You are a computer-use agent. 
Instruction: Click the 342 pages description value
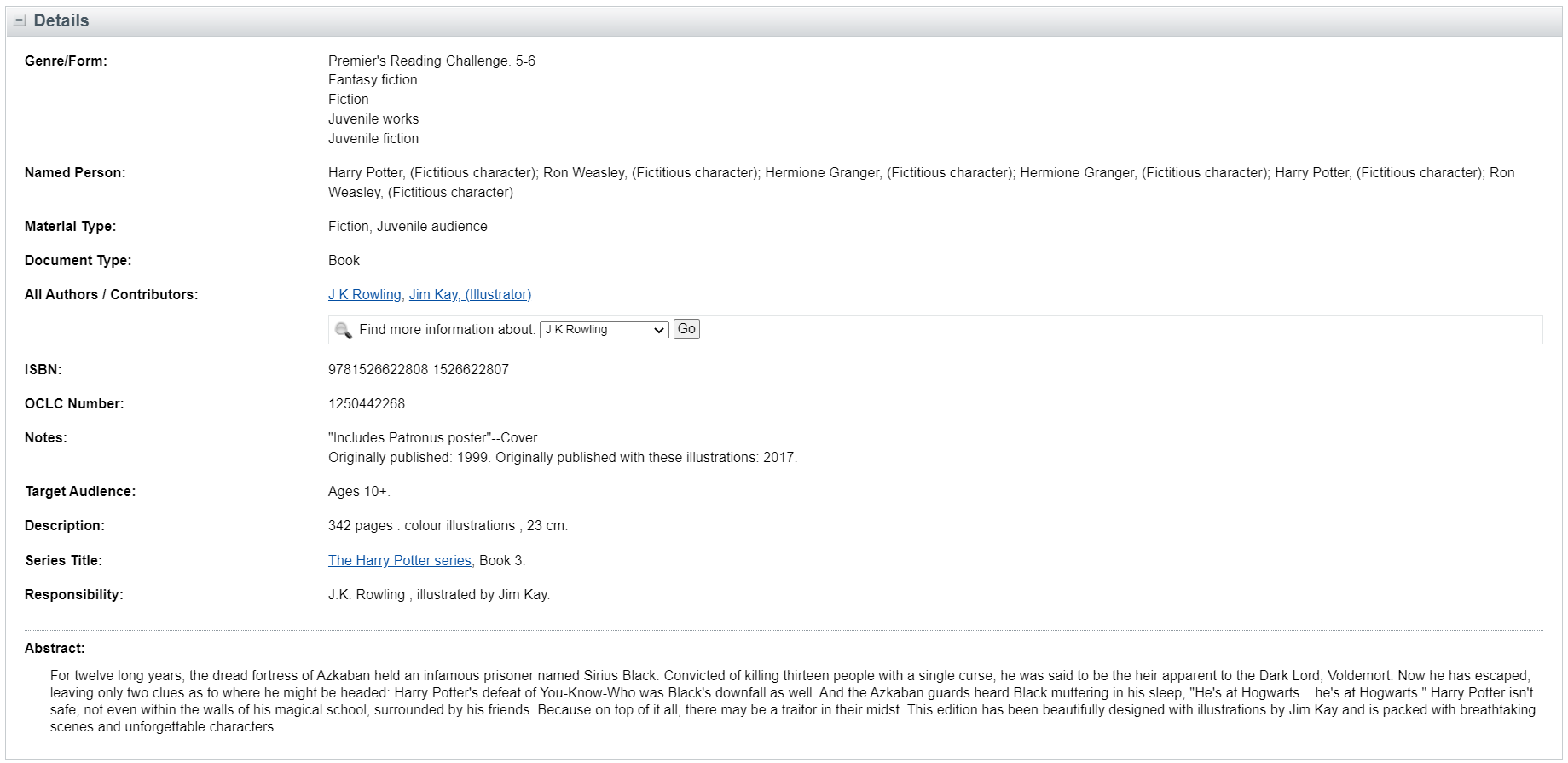(x=448, y=525)
